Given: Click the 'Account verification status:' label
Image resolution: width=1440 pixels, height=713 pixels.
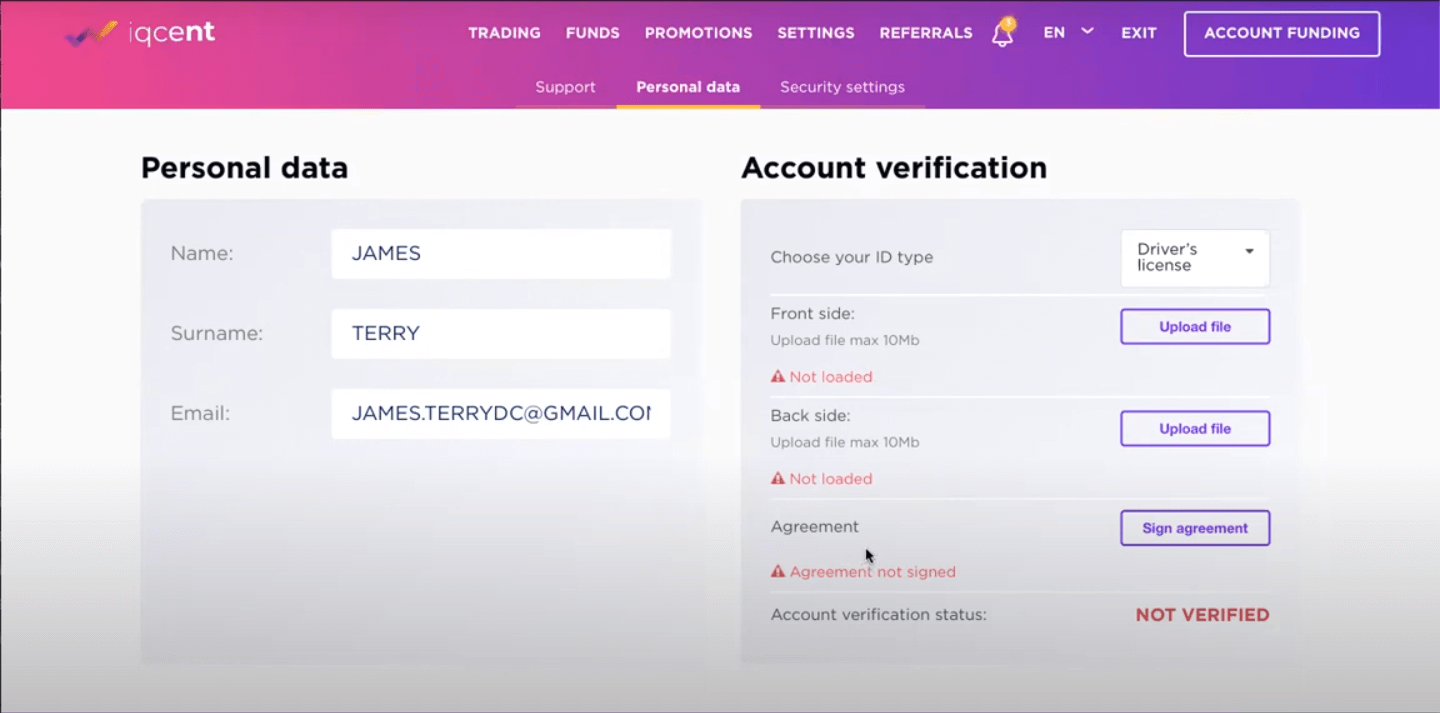Looking at the screenshot, I should tap(879, 614).
